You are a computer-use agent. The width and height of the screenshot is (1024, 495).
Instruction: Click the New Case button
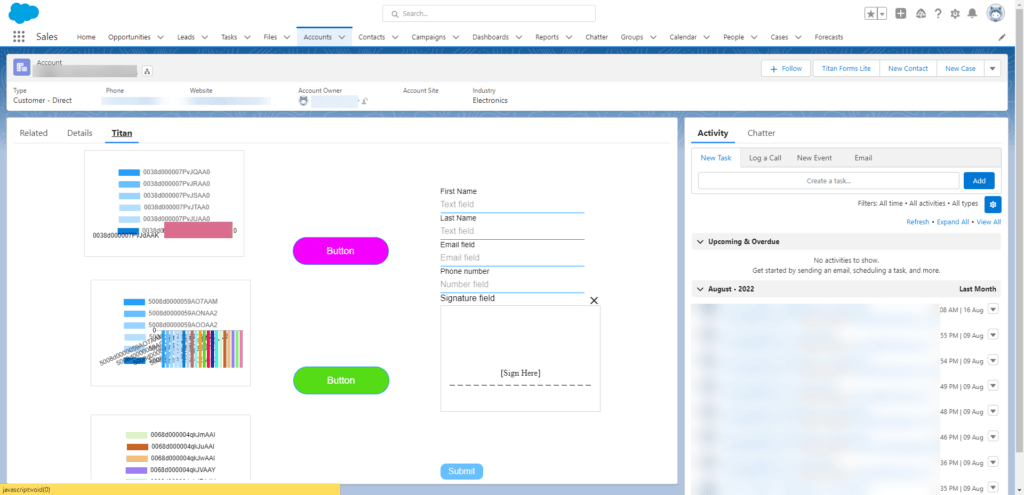click(960, 68)
